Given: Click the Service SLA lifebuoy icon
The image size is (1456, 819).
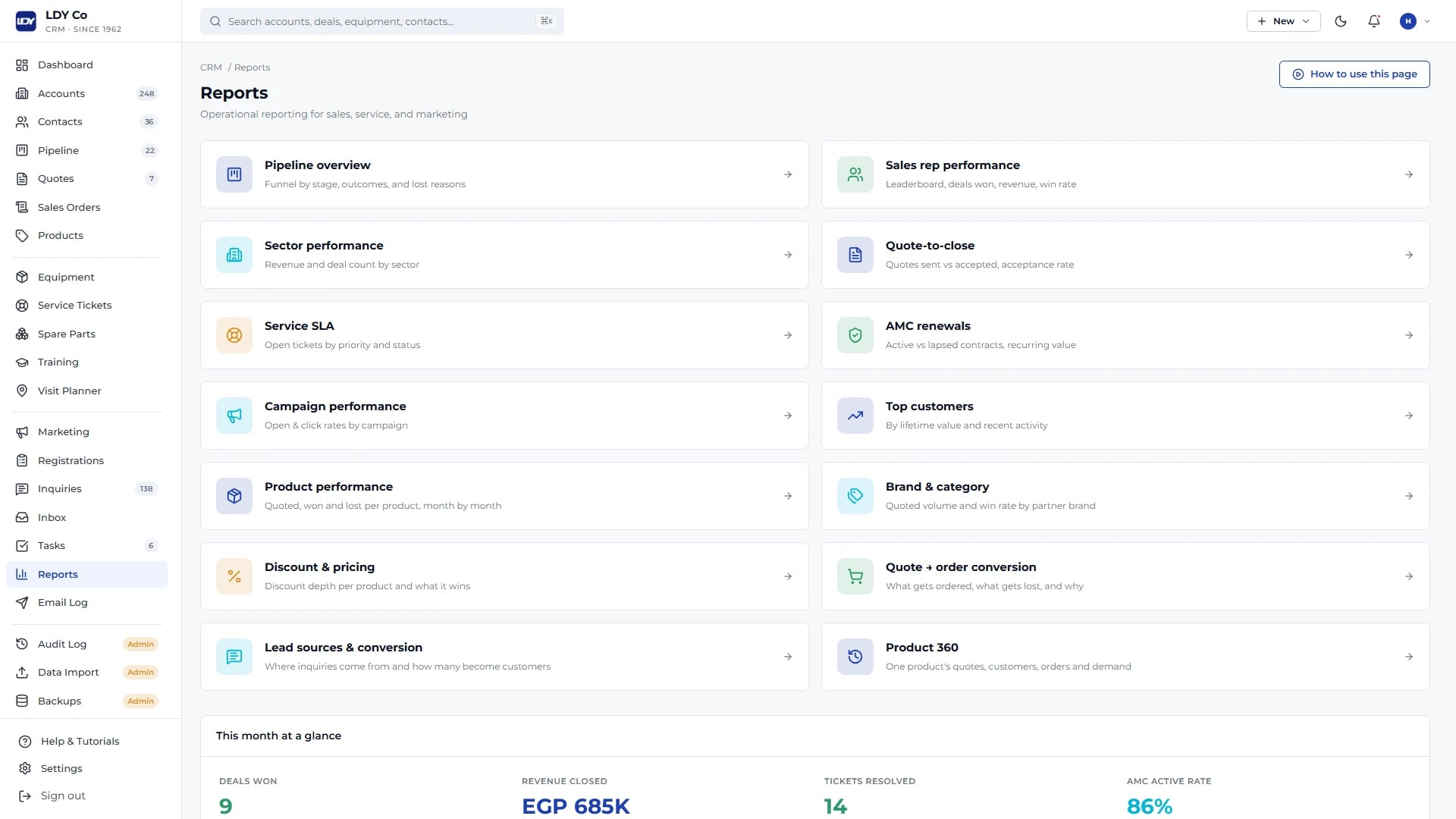Looking at the screenshot, I should [234, 335].
